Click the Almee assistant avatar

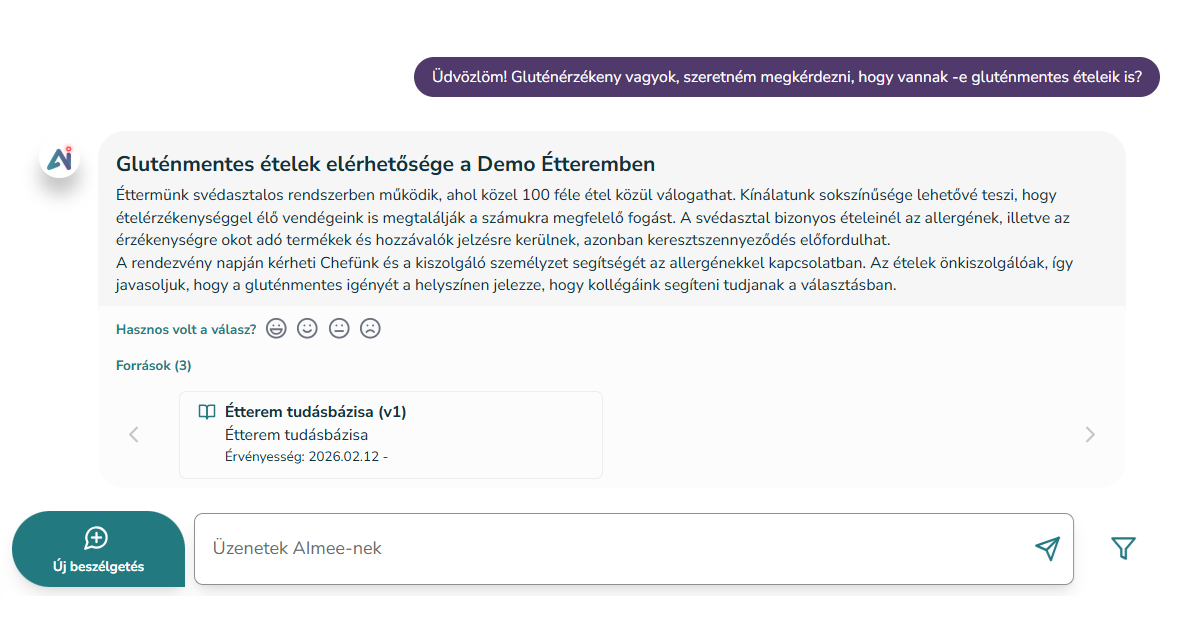(60, 158)
